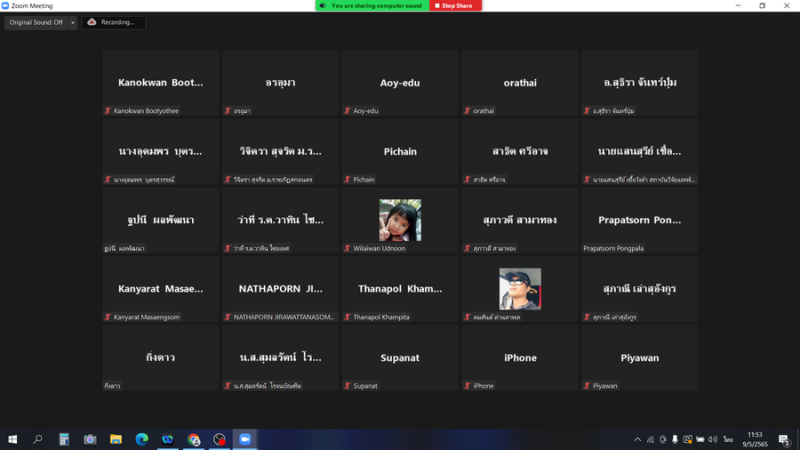800x450 pixels.
Task: Open taskbar Search magnifier
Action: (38, 439)
